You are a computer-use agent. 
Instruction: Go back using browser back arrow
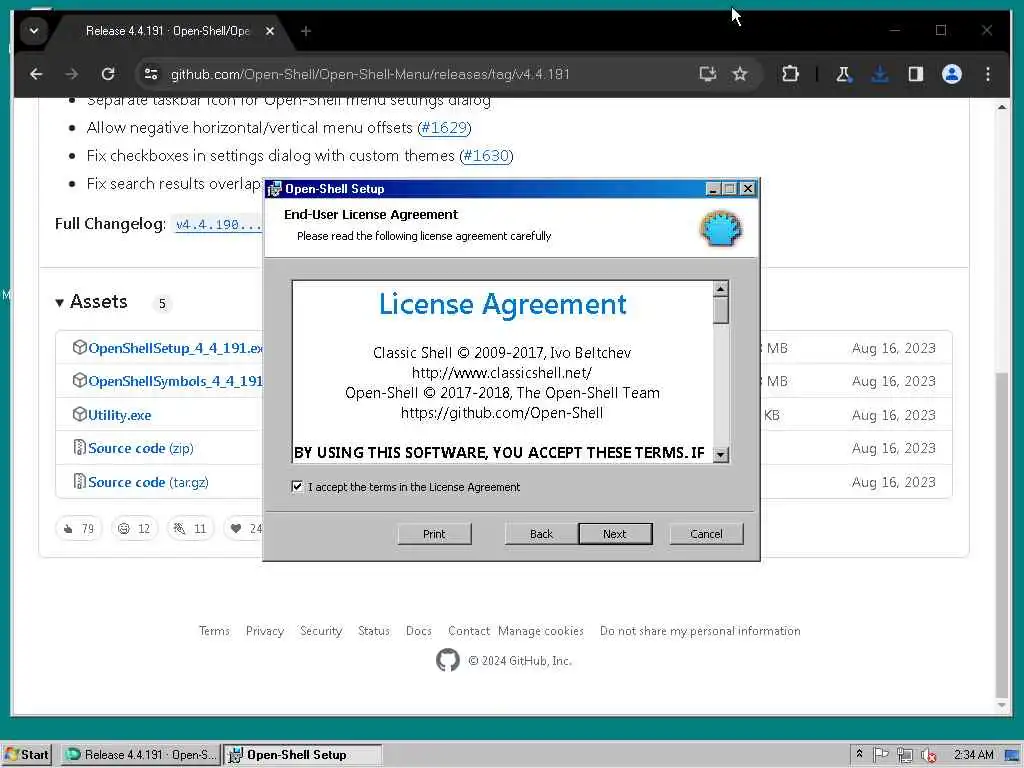click(x=36, y=74)
